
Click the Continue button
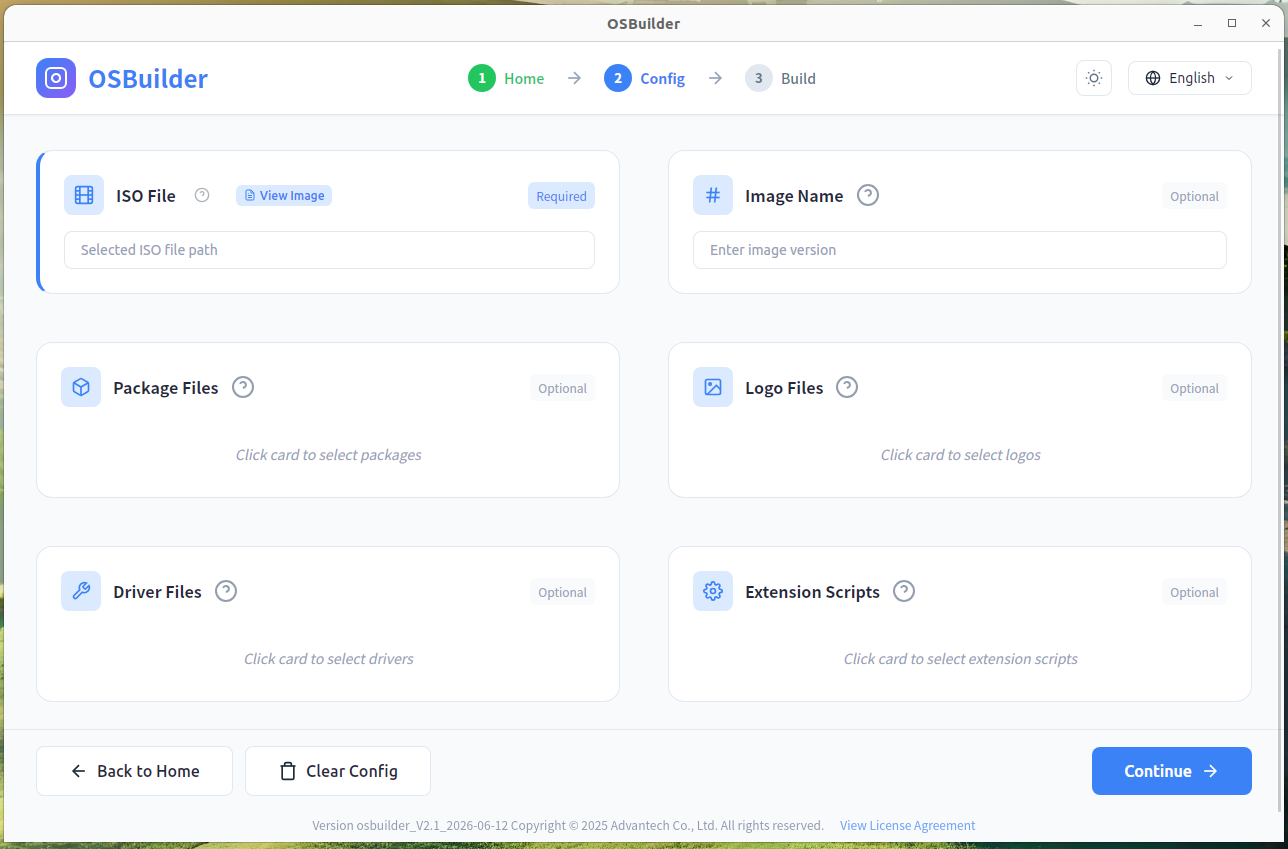coord(1172,771)
